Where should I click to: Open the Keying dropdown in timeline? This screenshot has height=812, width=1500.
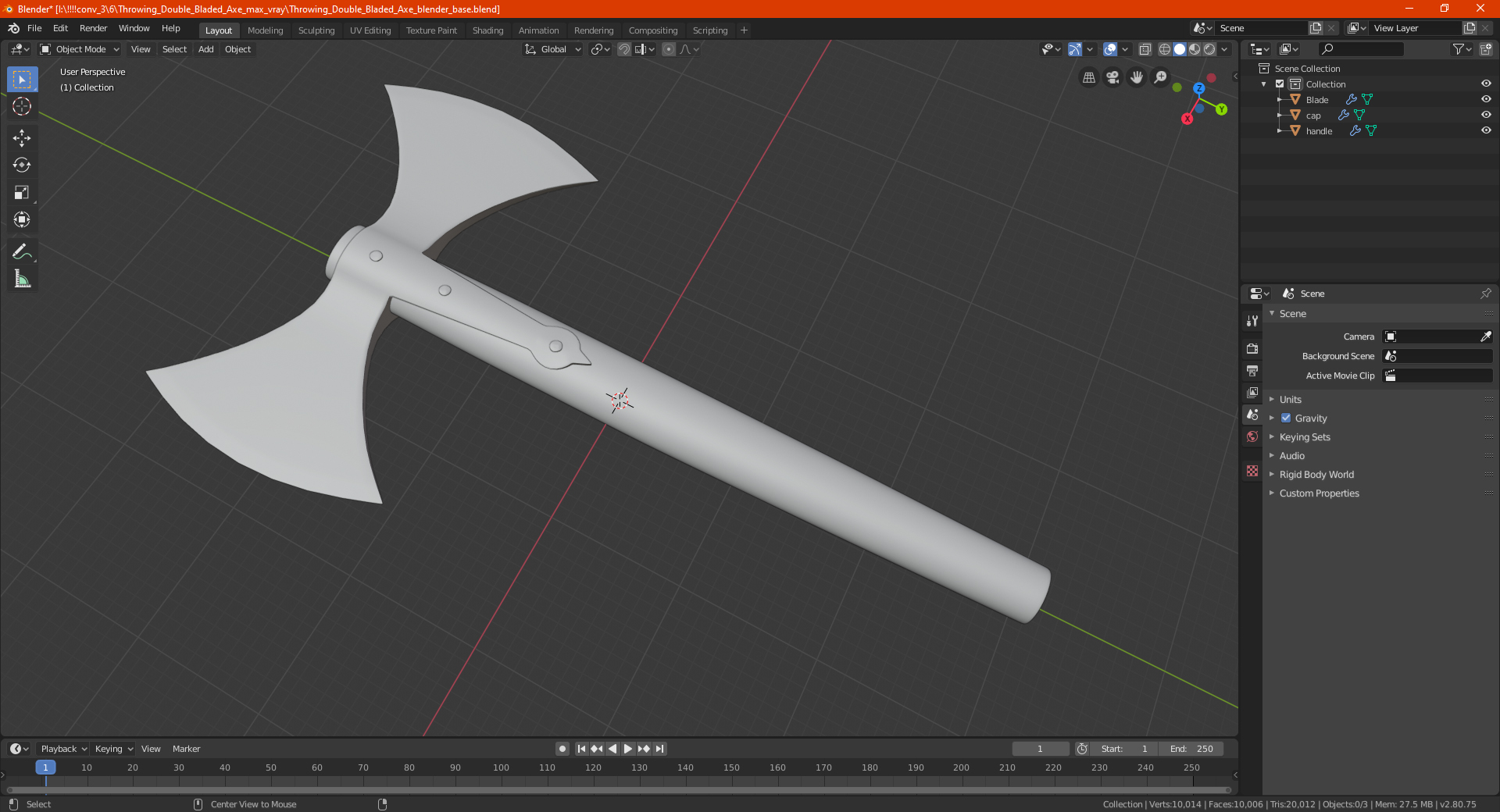114,749
